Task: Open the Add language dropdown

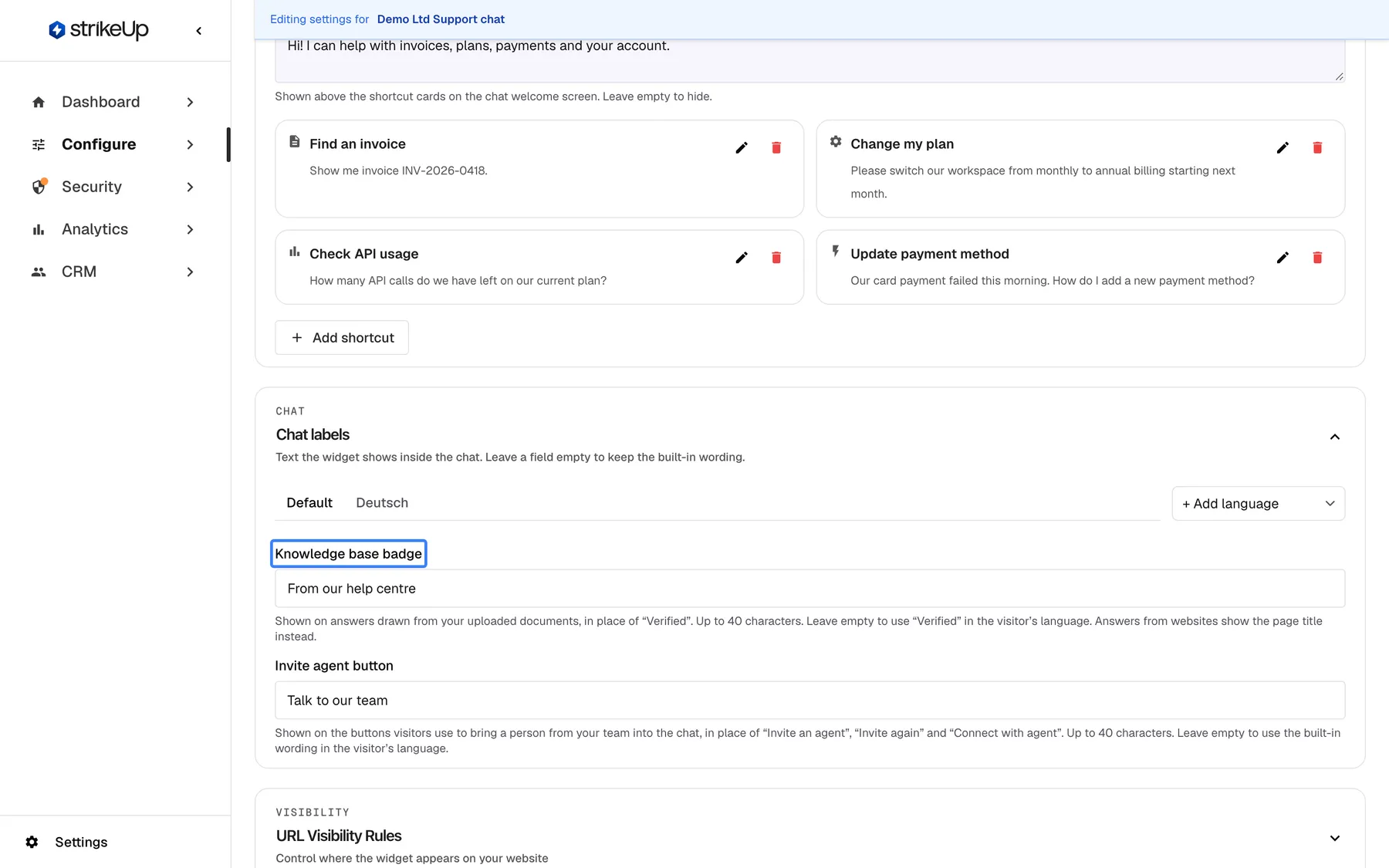Action: (x=1258, y=503)
